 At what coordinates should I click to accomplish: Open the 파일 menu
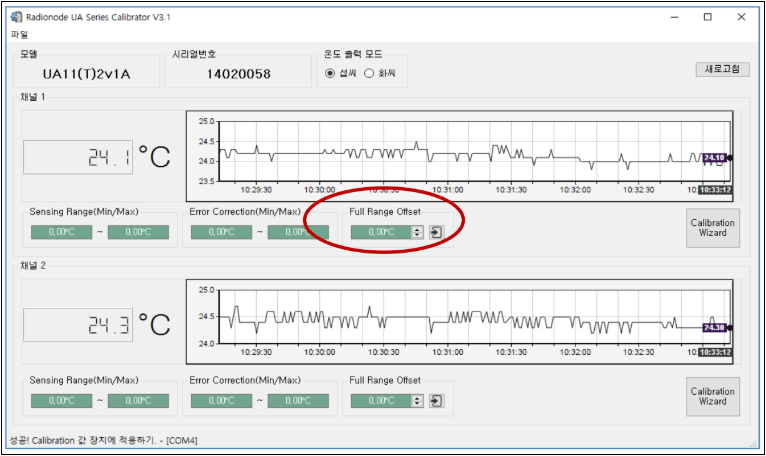[x=19, y=35]
